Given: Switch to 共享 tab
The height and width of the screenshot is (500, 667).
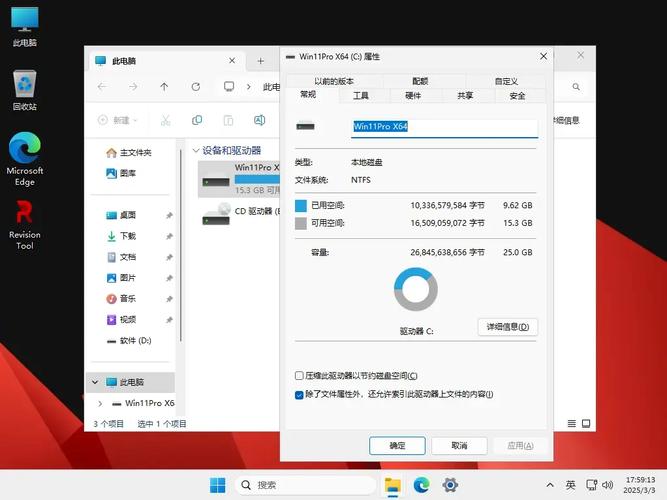Looking at the screenshot, I should click(x=465, y=96).
